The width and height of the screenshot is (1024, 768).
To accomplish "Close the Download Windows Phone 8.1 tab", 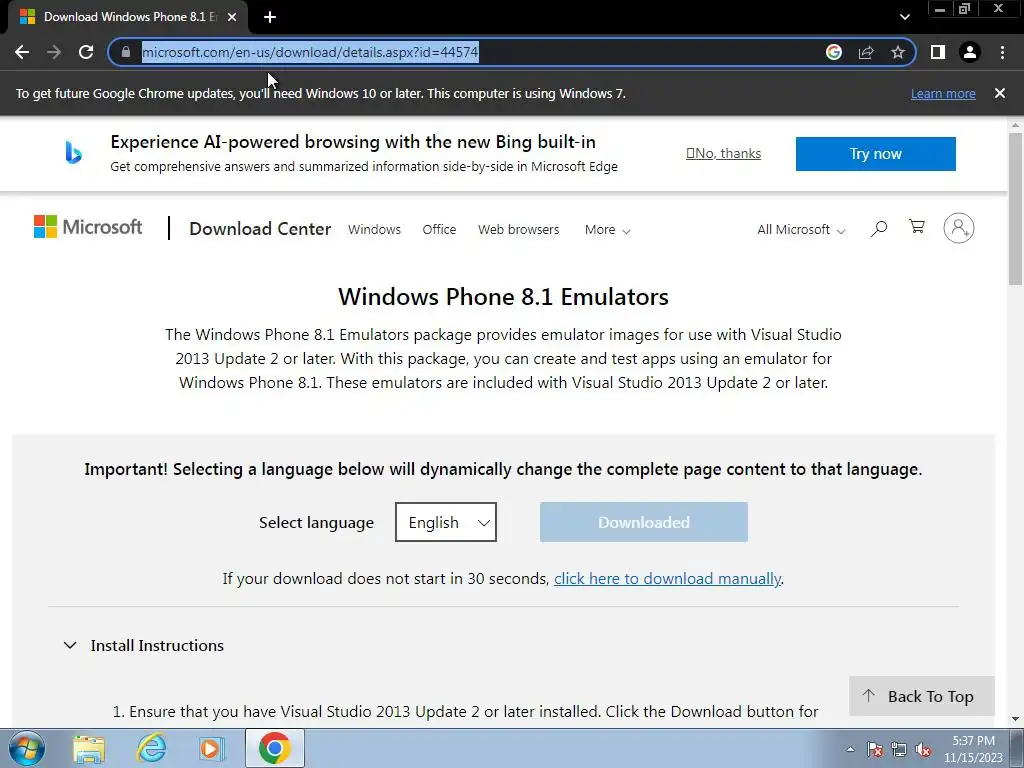I will (232, 17).
